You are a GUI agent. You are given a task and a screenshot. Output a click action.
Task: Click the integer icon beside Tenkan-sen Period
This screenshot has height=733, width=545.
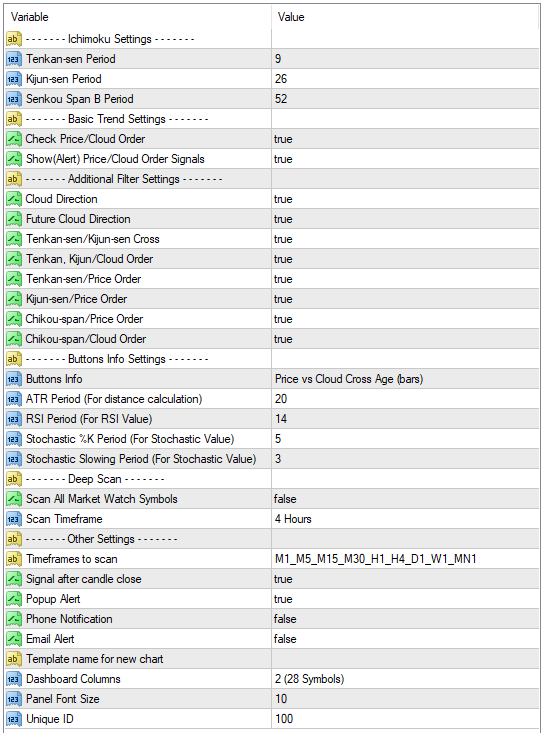coord(14,59)
